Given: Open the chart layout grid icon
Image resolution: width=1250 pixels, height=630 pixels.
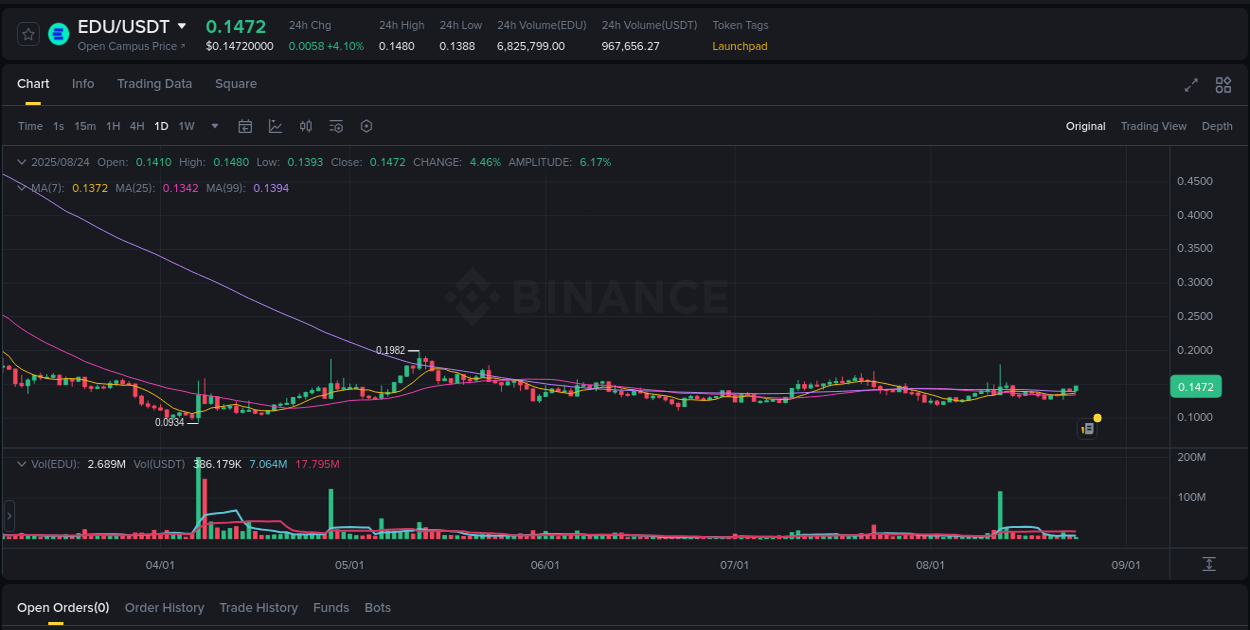Looking at the screenshot, I should 1222,85.
